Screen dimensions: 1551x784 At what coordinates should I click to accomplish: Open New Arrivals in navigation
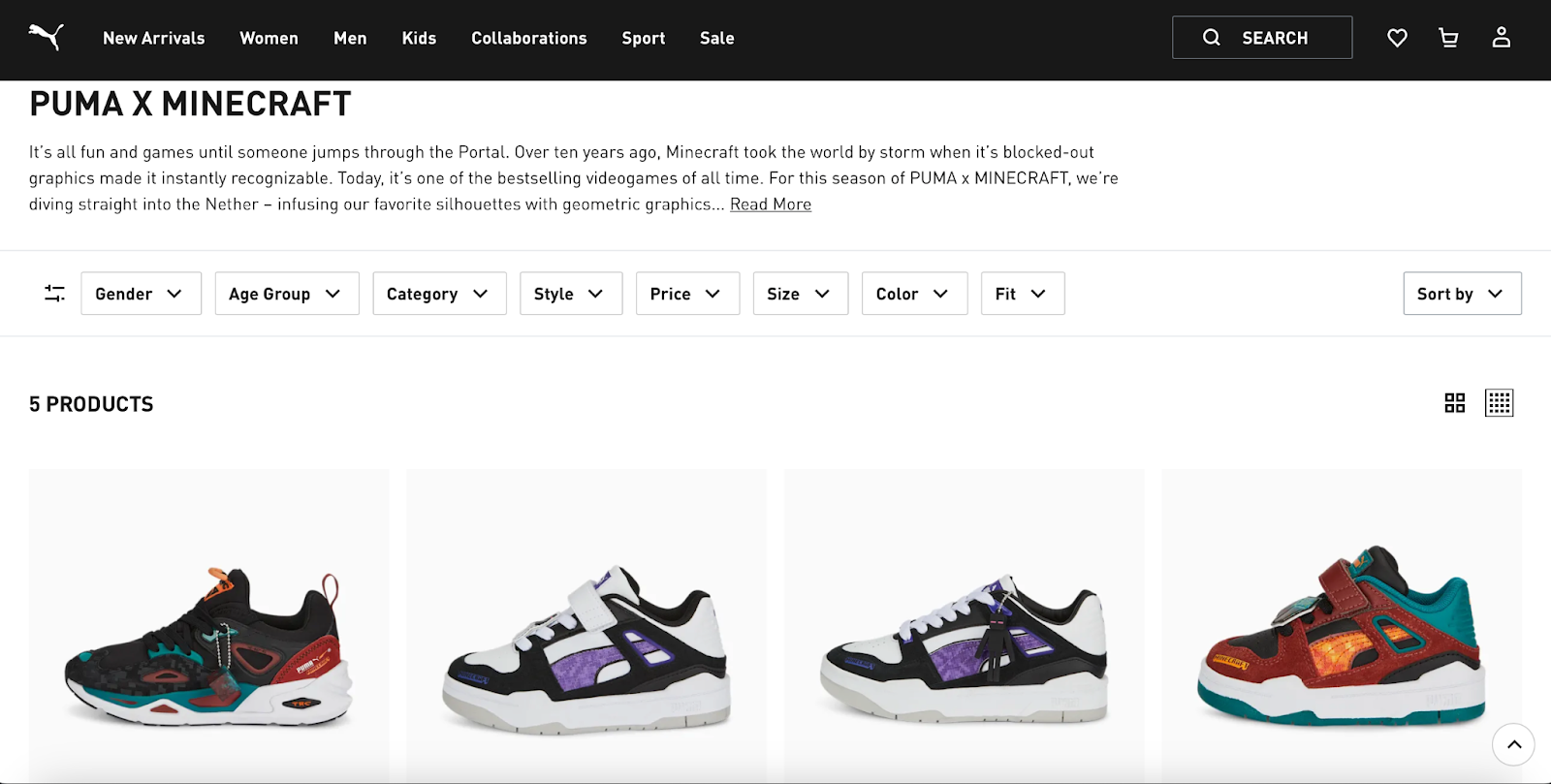(x=153, y=39)
